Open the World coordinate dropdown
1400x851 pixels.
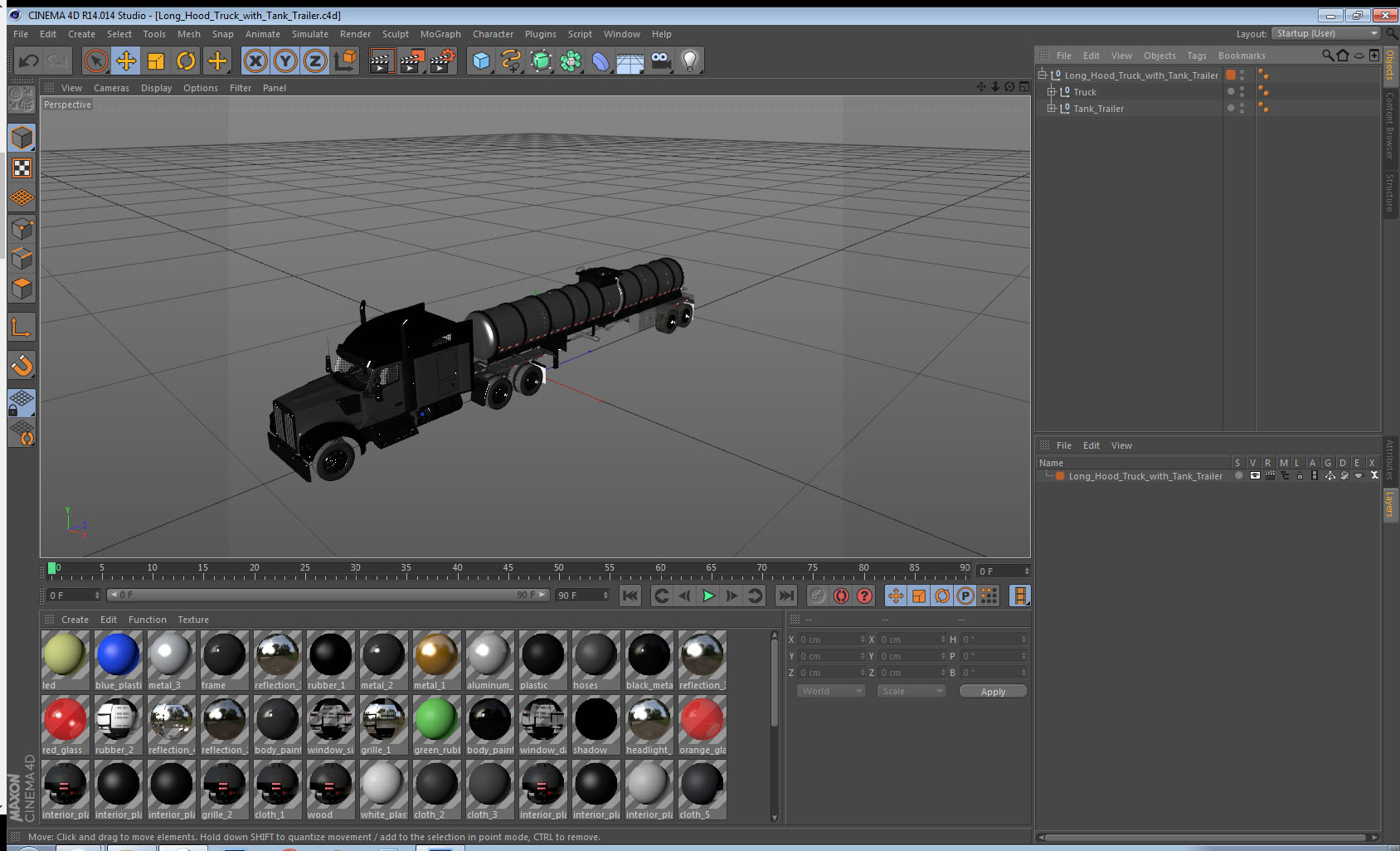coord(832,691)
